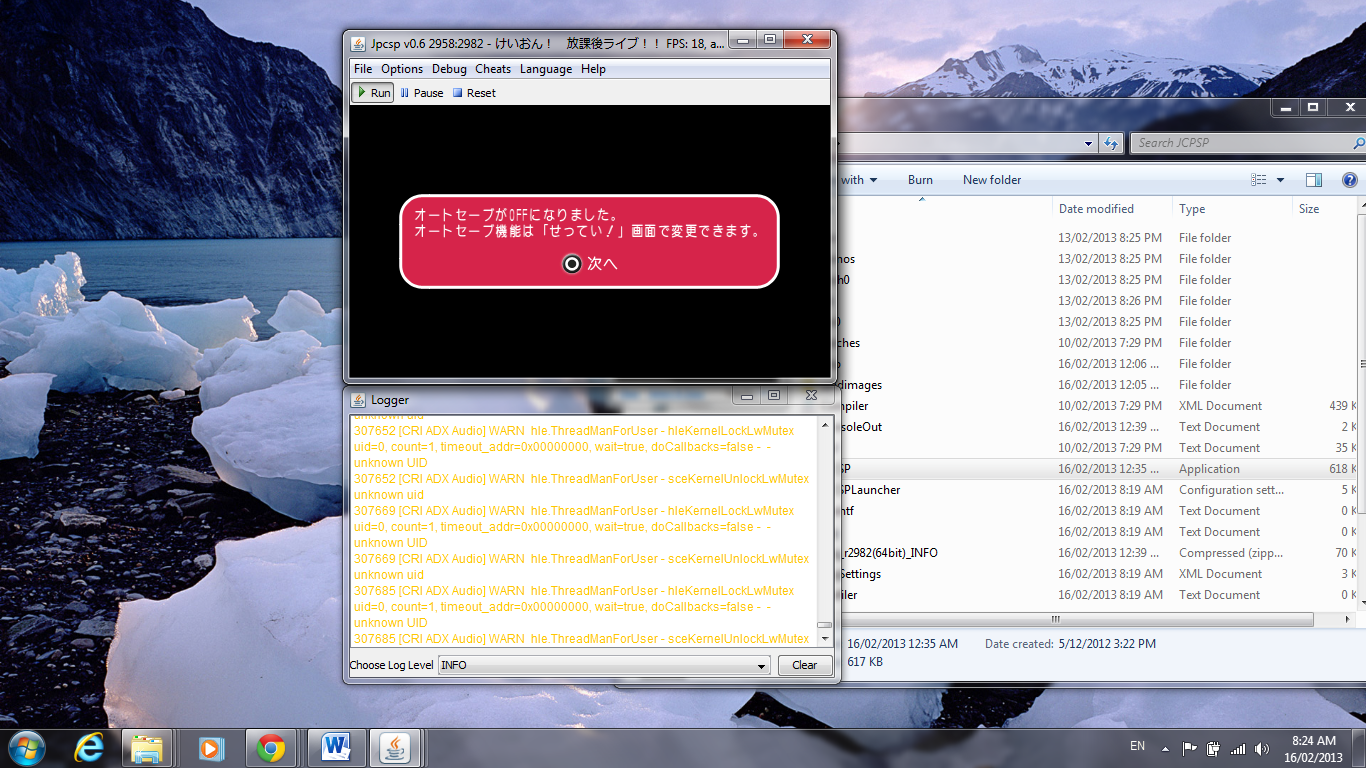This screenshot has width=1366, height=768.
Task: Launch Google Chrome from the taskbar
Action: pos(271,748)
